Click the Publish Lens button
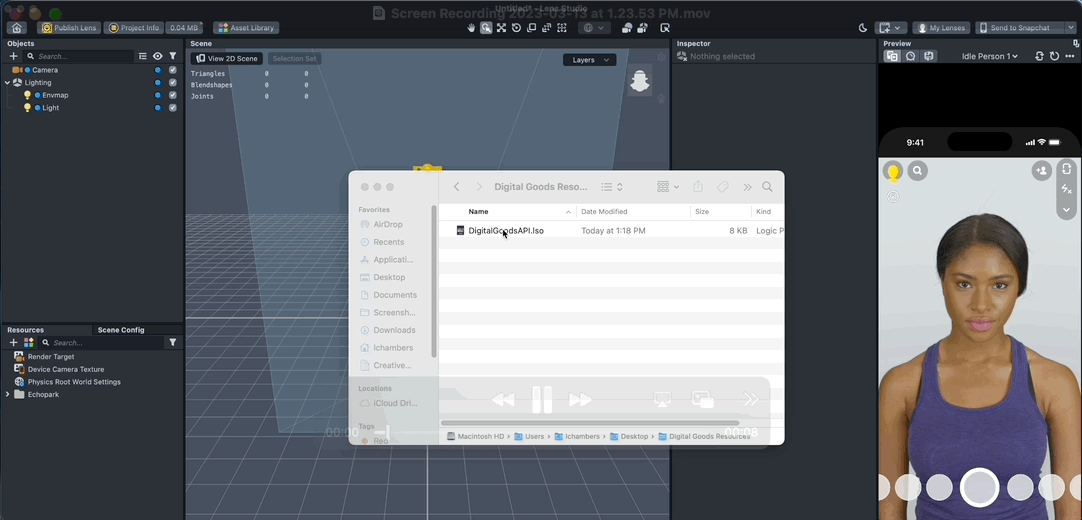 coord(69,28)
